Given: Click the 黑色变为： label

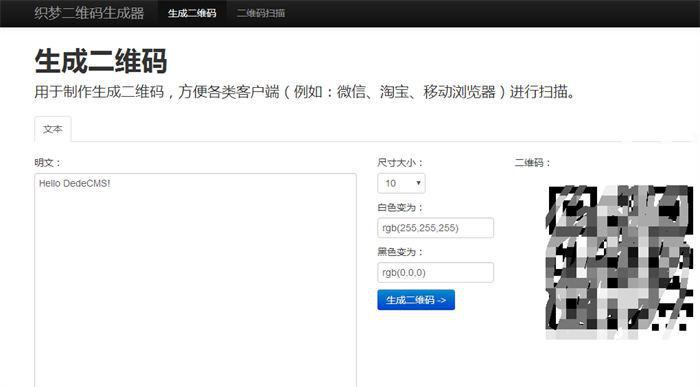Looking at the screenshot, I should [x=400, y=252].
